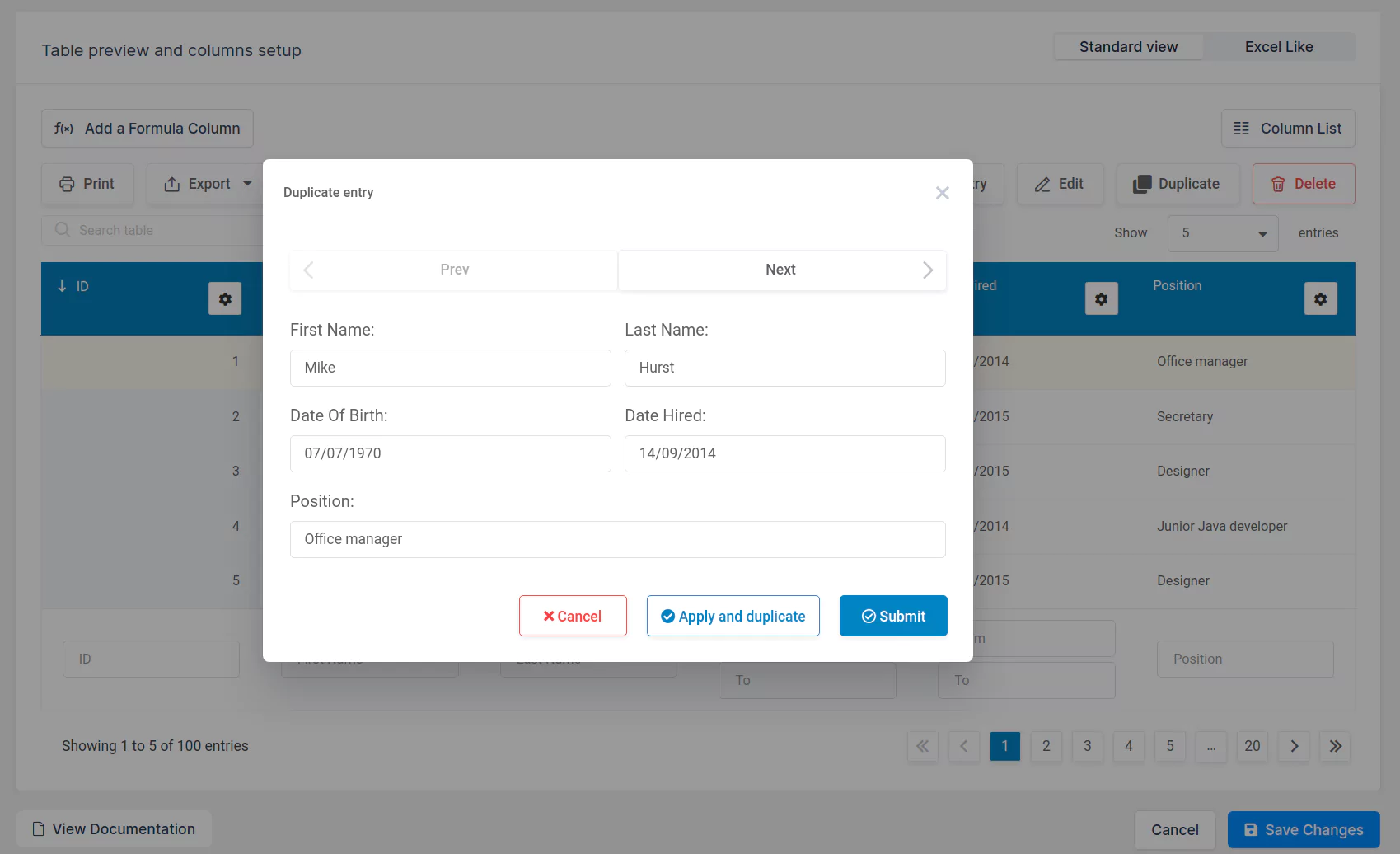Open the Export dropdown arrow

pyautogui.click(x=247, y=184)
